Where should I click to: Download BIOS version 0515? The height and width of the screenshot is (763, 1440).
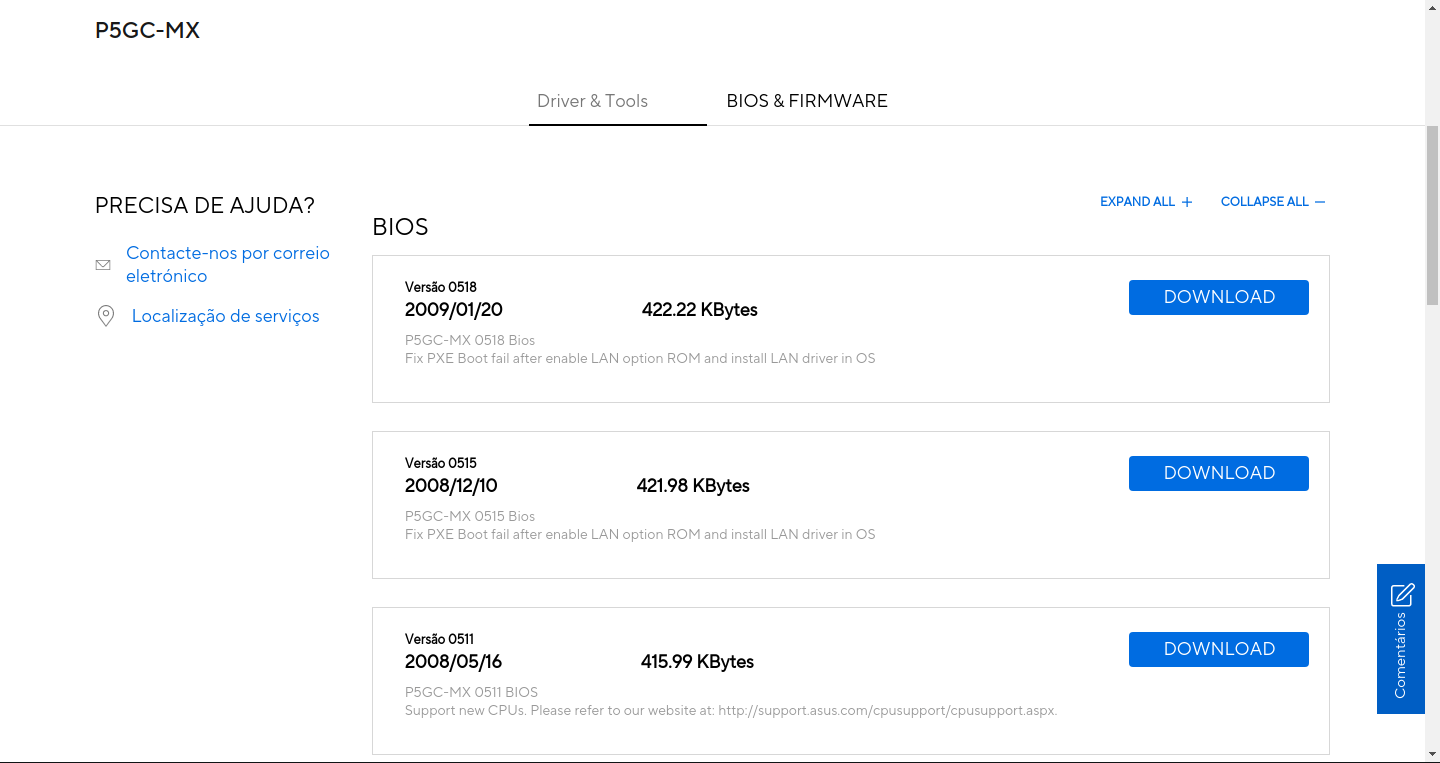[1219, 473]
